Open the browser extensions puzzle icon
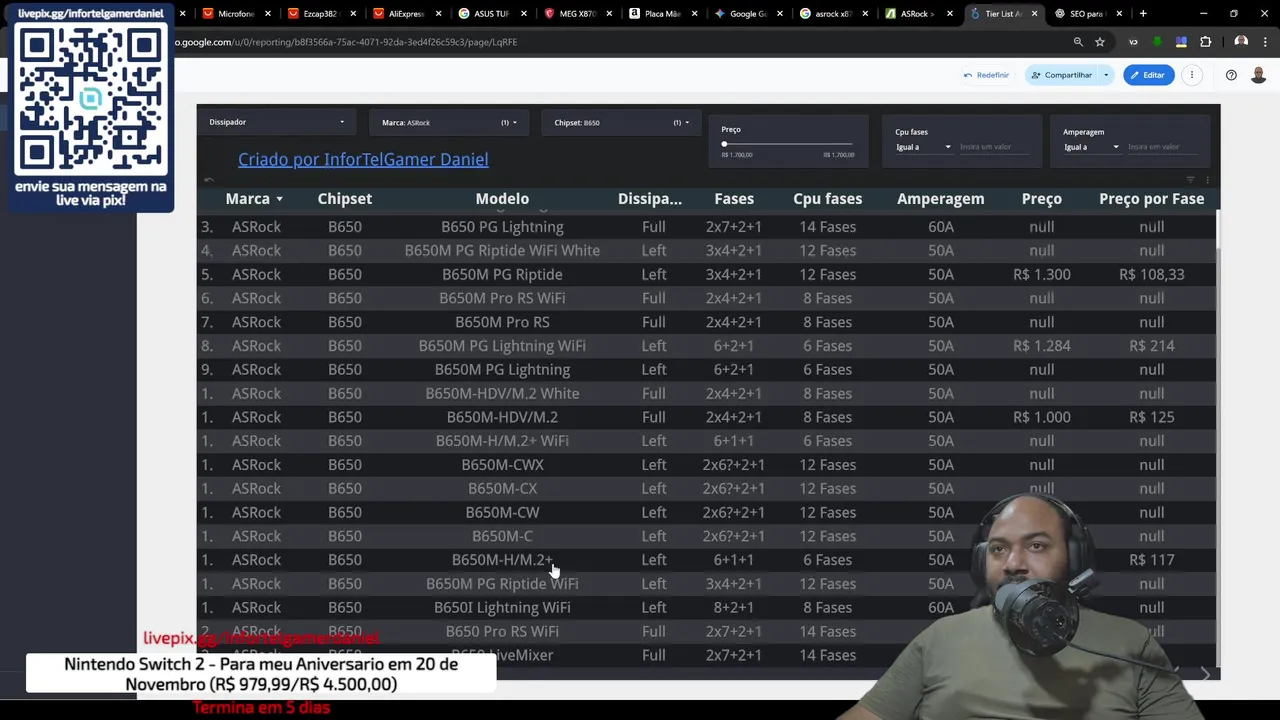This screenshot has height=720, width=1280. coord(1205,42)
